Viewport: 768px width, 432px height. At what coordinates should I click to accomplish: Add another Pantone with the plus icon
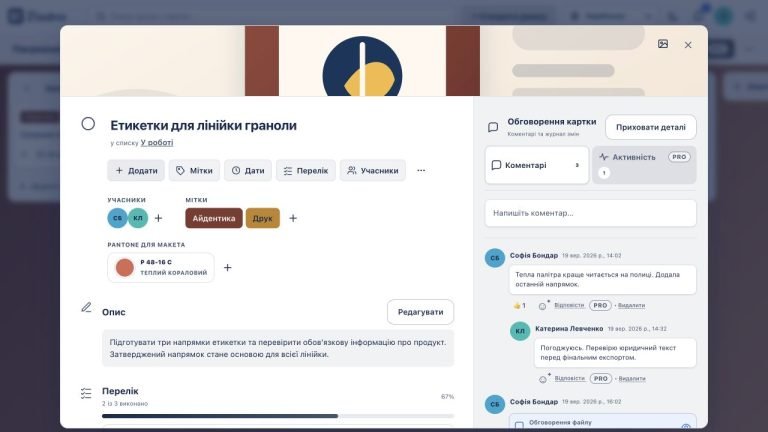tap(228, 267)
